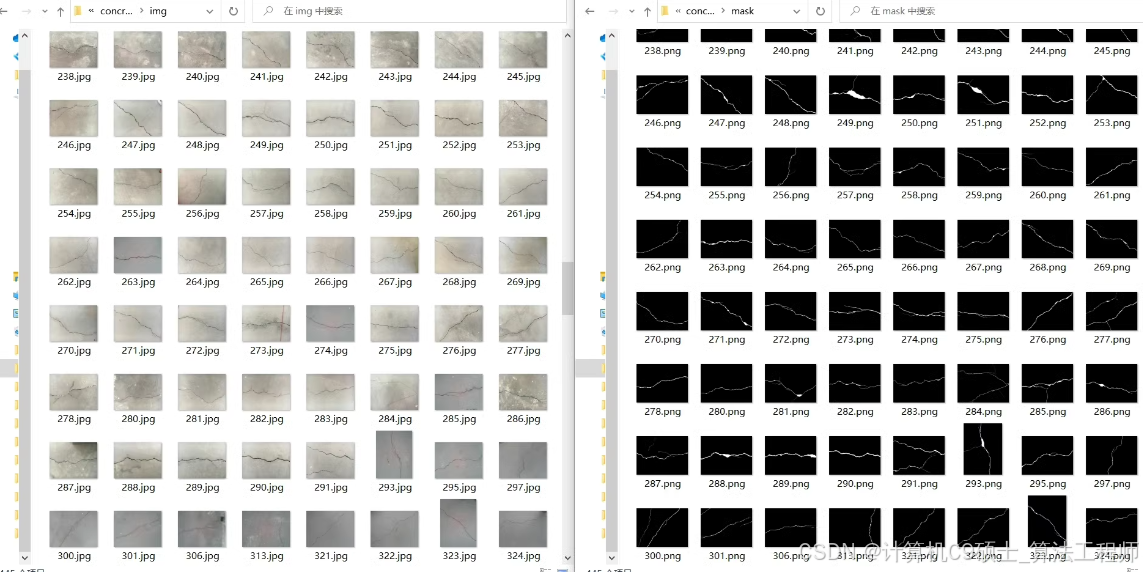Select mask thumbnail 249.png
The height and width of the screenshot is (572, 1143).
tap(855, 95)
